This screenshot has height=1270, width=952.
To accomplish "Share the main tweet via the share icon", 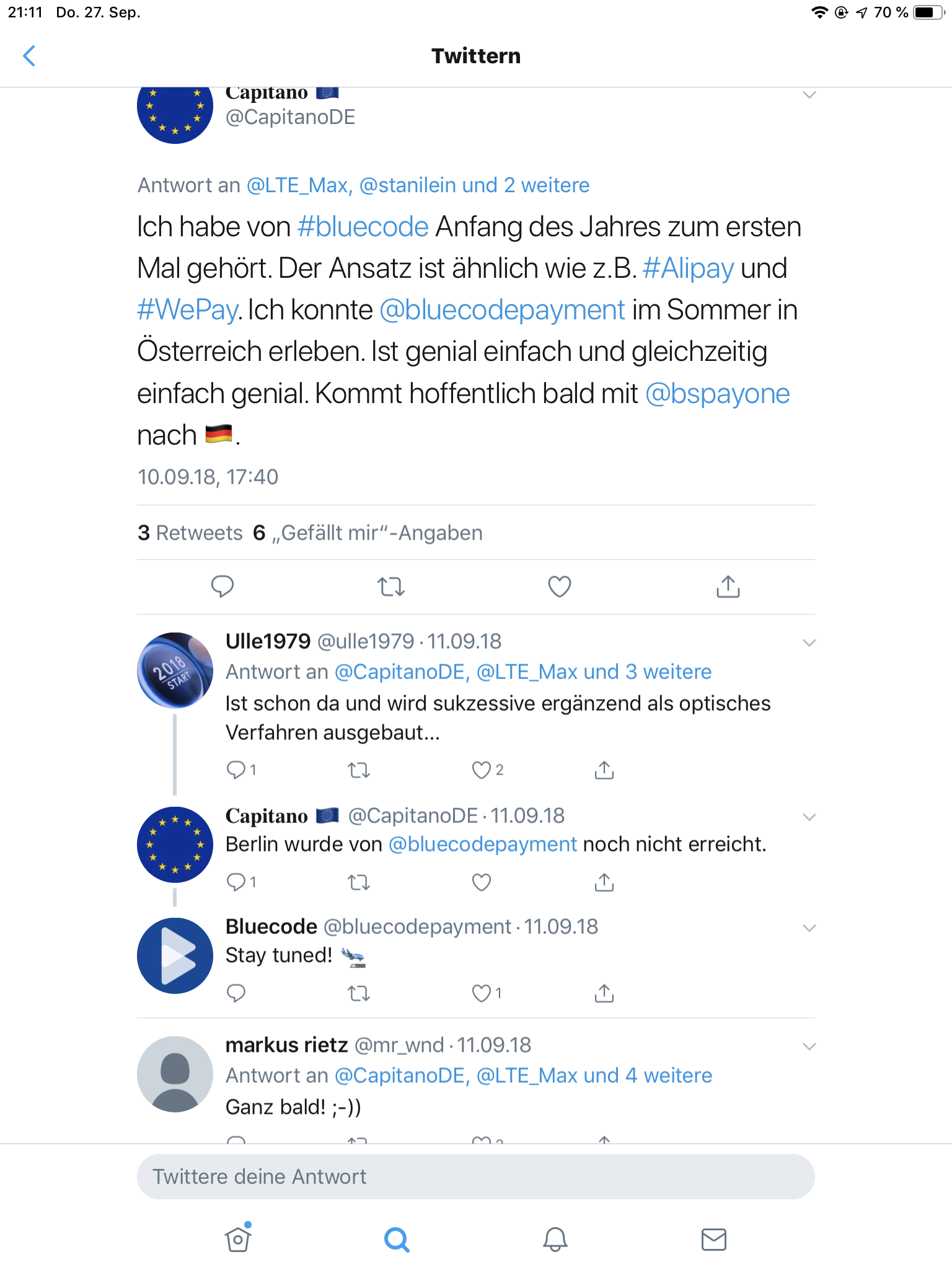I will point(728,586).
